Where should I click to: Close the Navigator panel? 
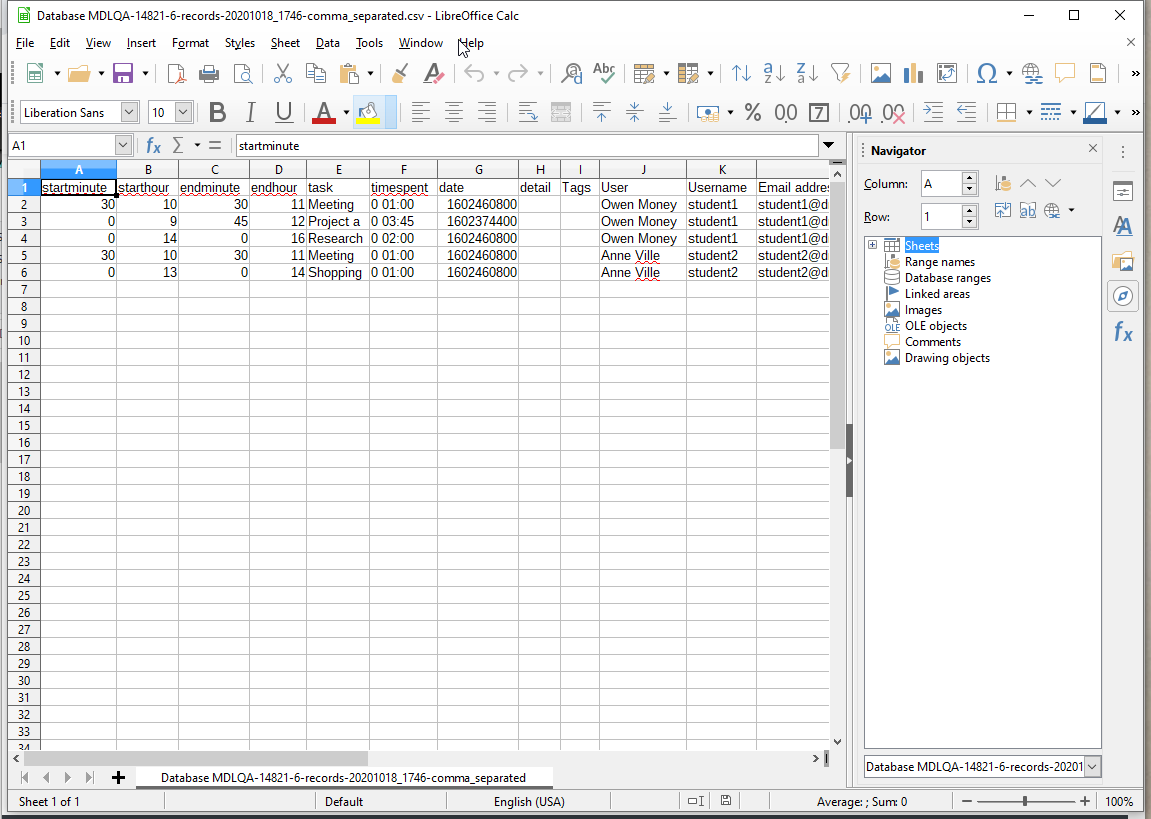pyautogui.click(x=1092, y=148)
